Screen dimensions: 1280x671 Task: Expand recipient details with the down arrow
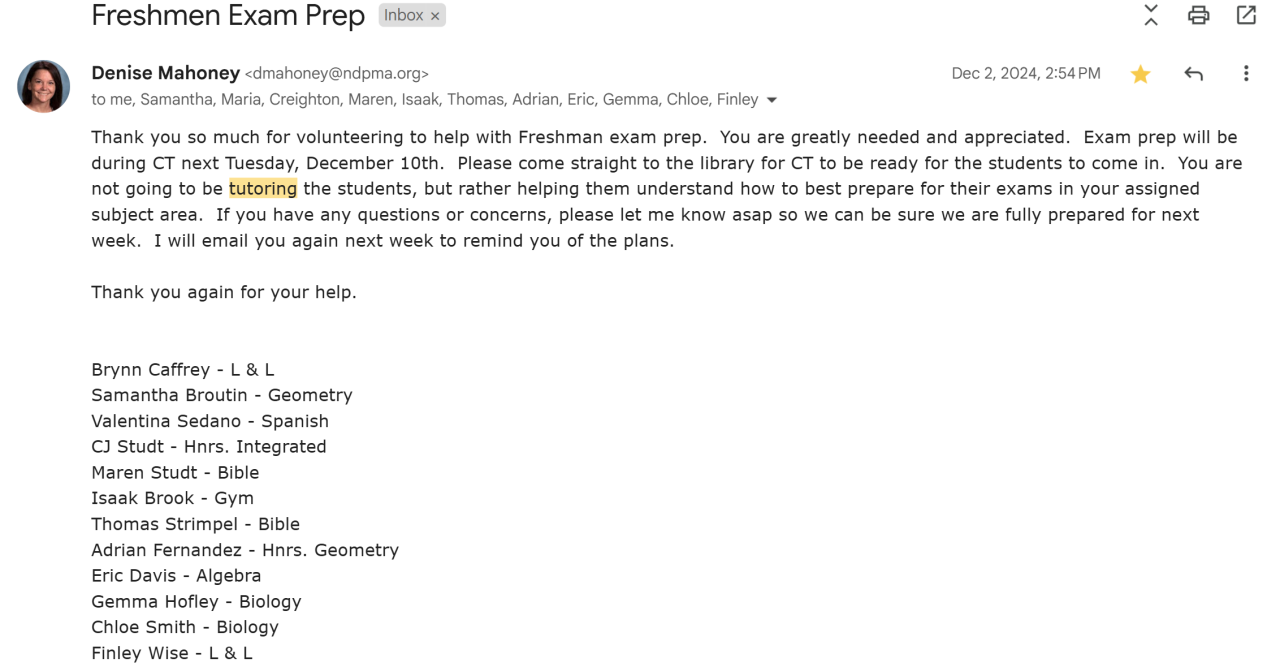[x=772, y=100]
